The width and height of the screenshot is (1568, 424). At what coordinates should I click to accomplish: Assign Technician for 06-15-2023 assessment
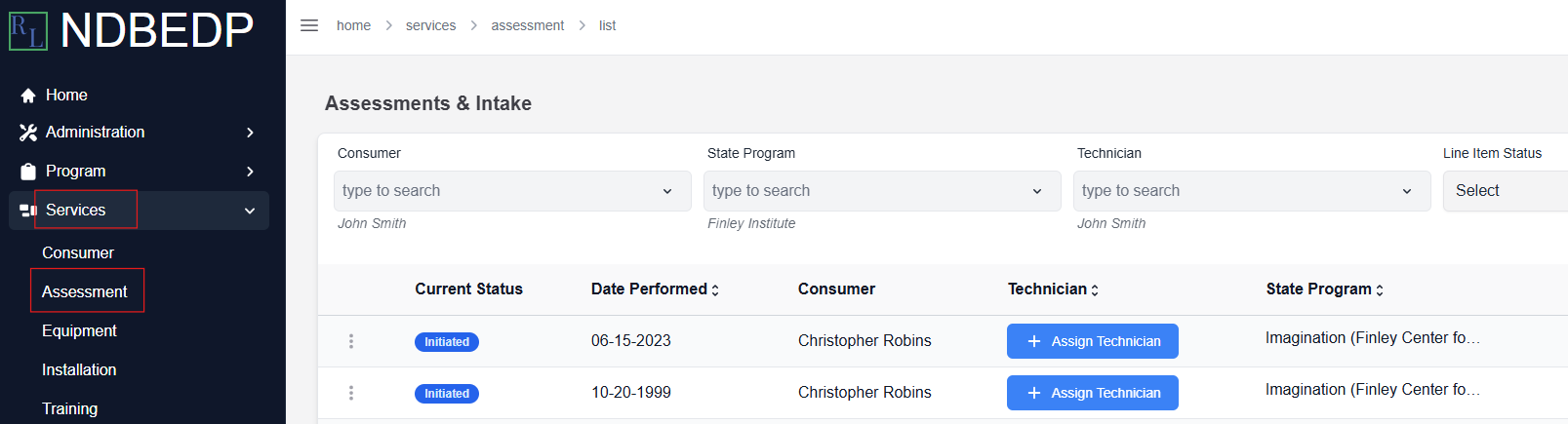[x=1093, y=341]
